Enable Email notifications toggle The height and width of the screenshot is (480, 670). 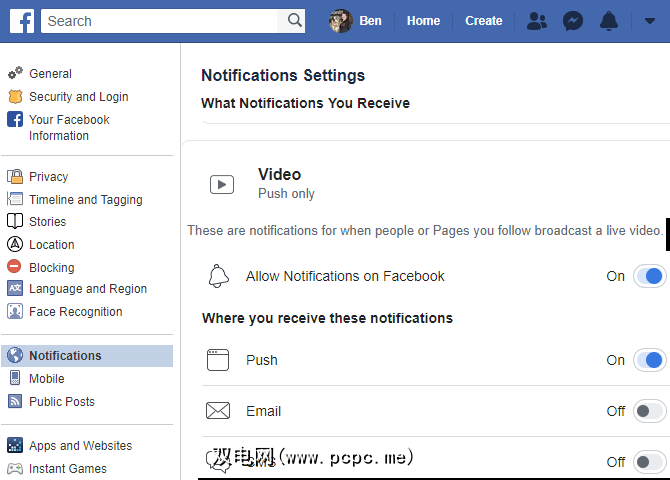pos(649,411)
